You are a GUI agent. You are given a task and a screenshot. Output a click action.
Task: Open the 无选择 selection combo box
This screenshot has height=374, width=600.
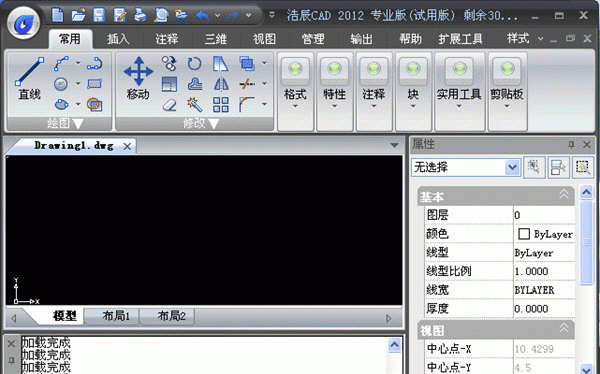466,167
